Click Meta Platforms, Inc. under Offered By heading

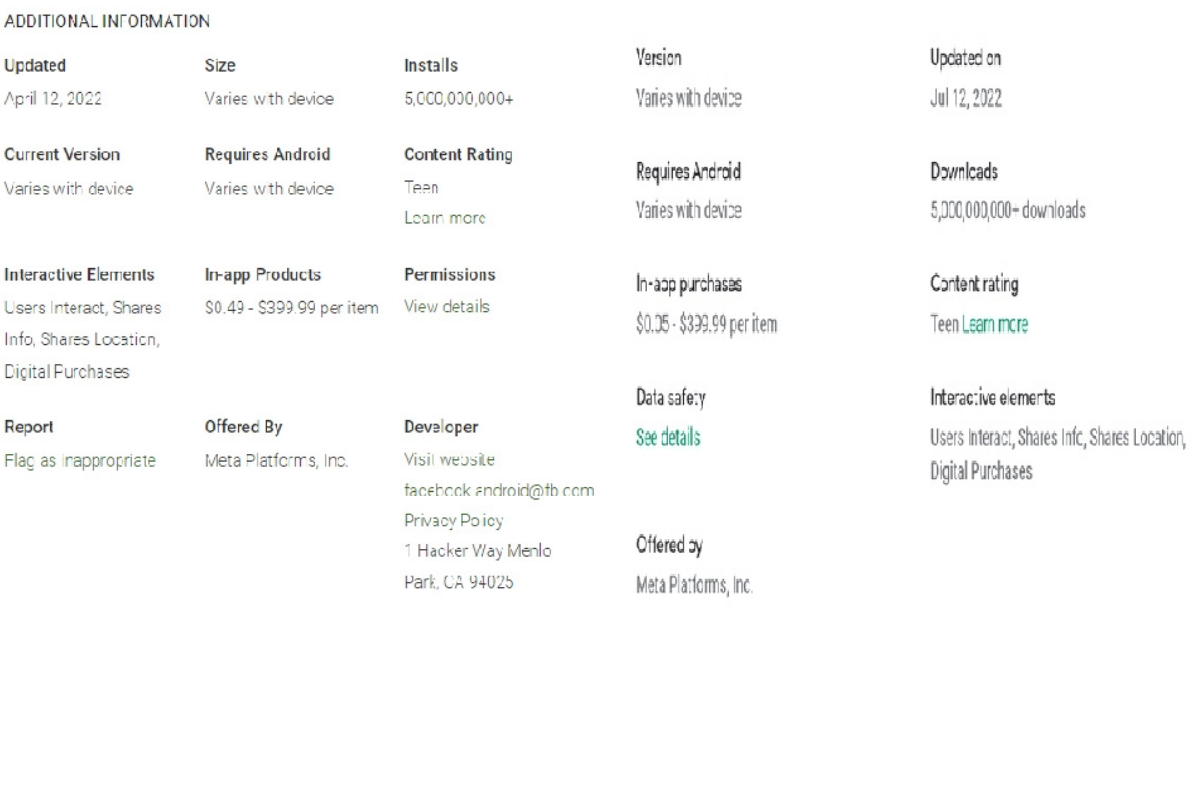pos(276,461)
